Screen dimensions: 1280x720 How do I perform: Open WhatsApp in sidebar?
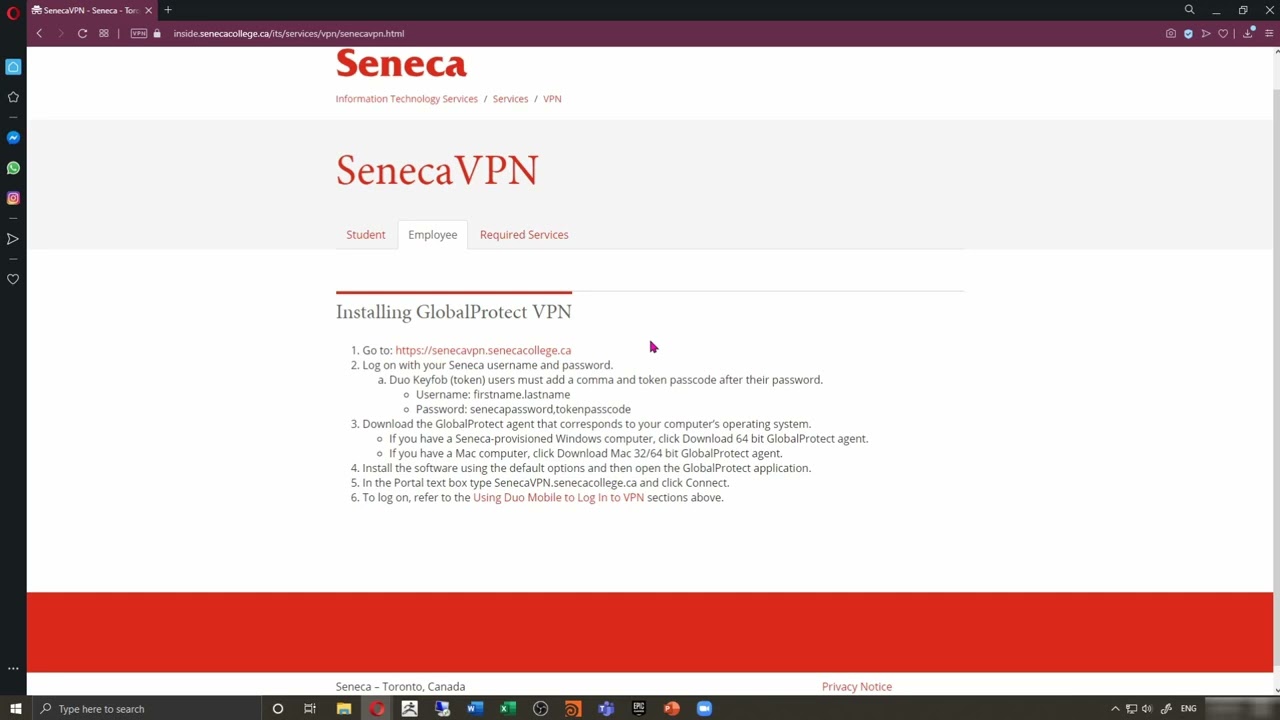click(x=13, y=168)
